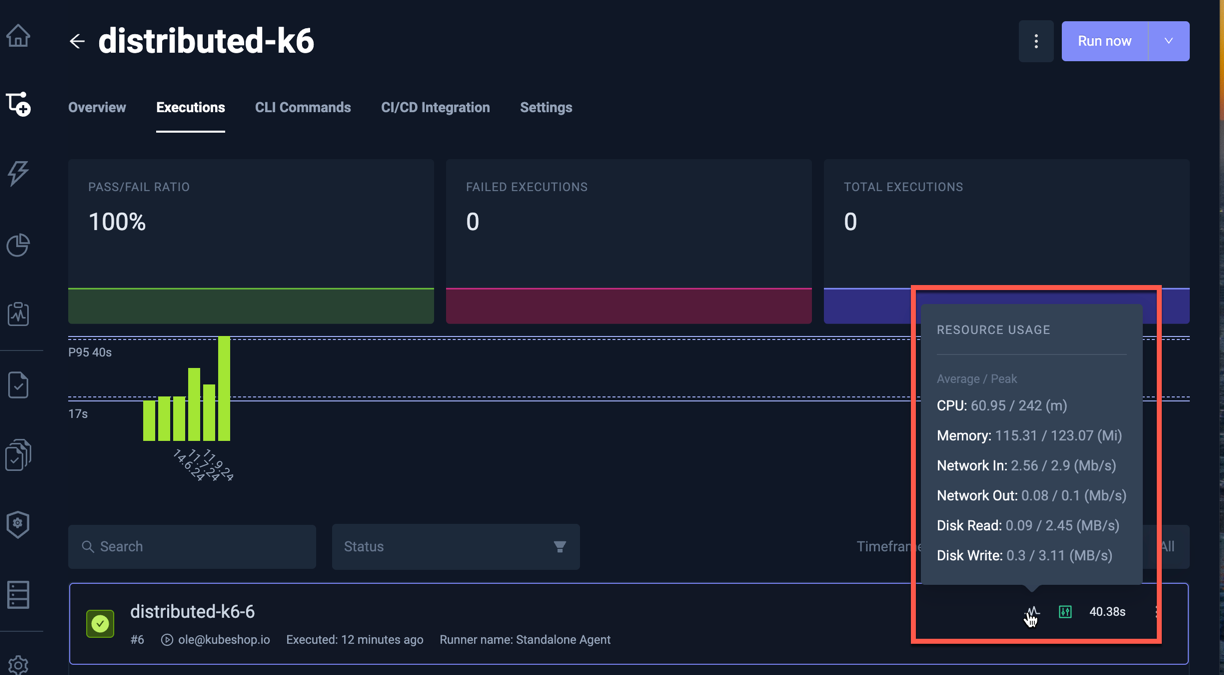Expand the Run now dropdown arrow
Viewport: 1224px width, 675px height.
[1168, 41]
